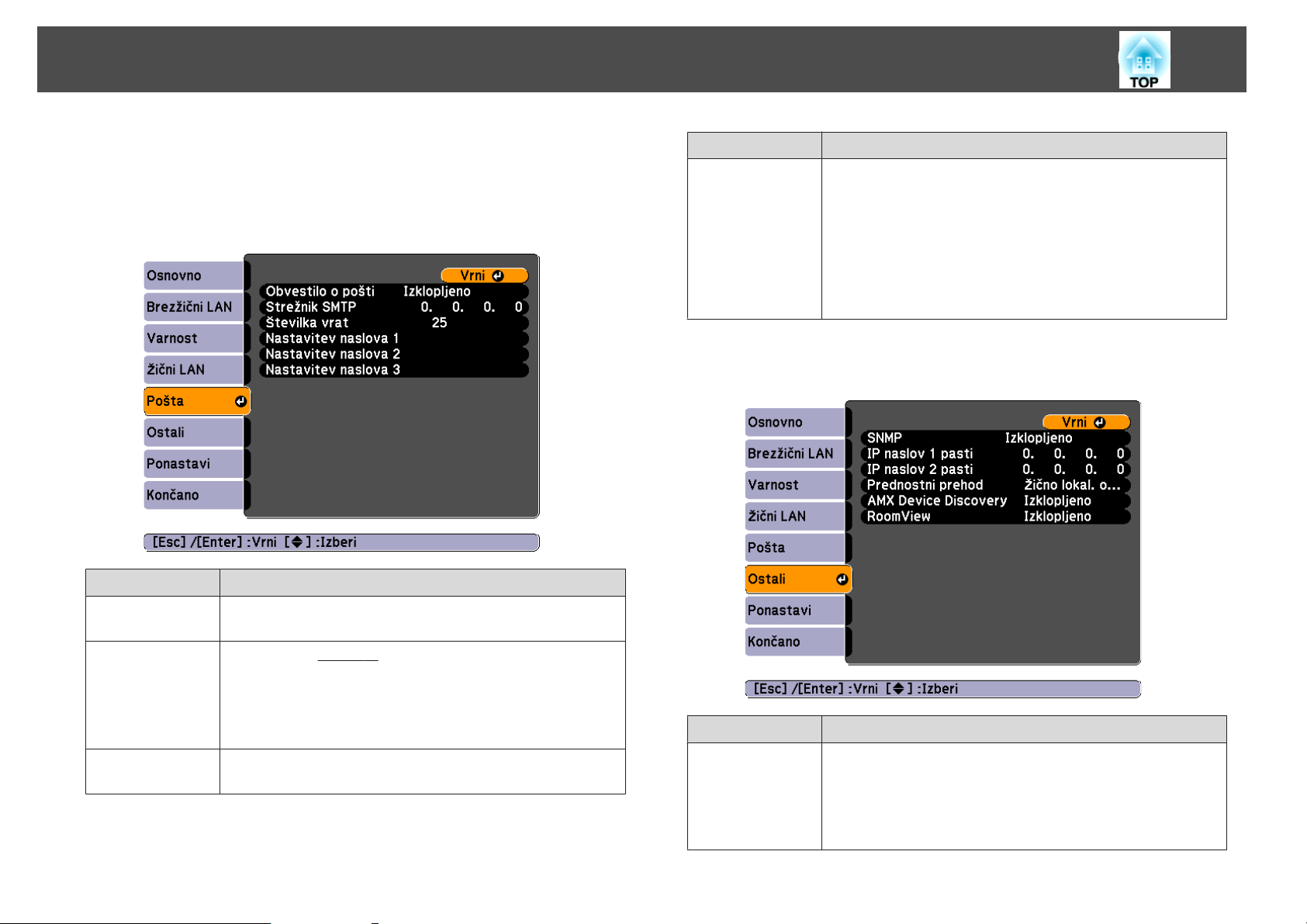Select the AMX Device Discovery row
1307x924 pixels.
pos(995,500)
